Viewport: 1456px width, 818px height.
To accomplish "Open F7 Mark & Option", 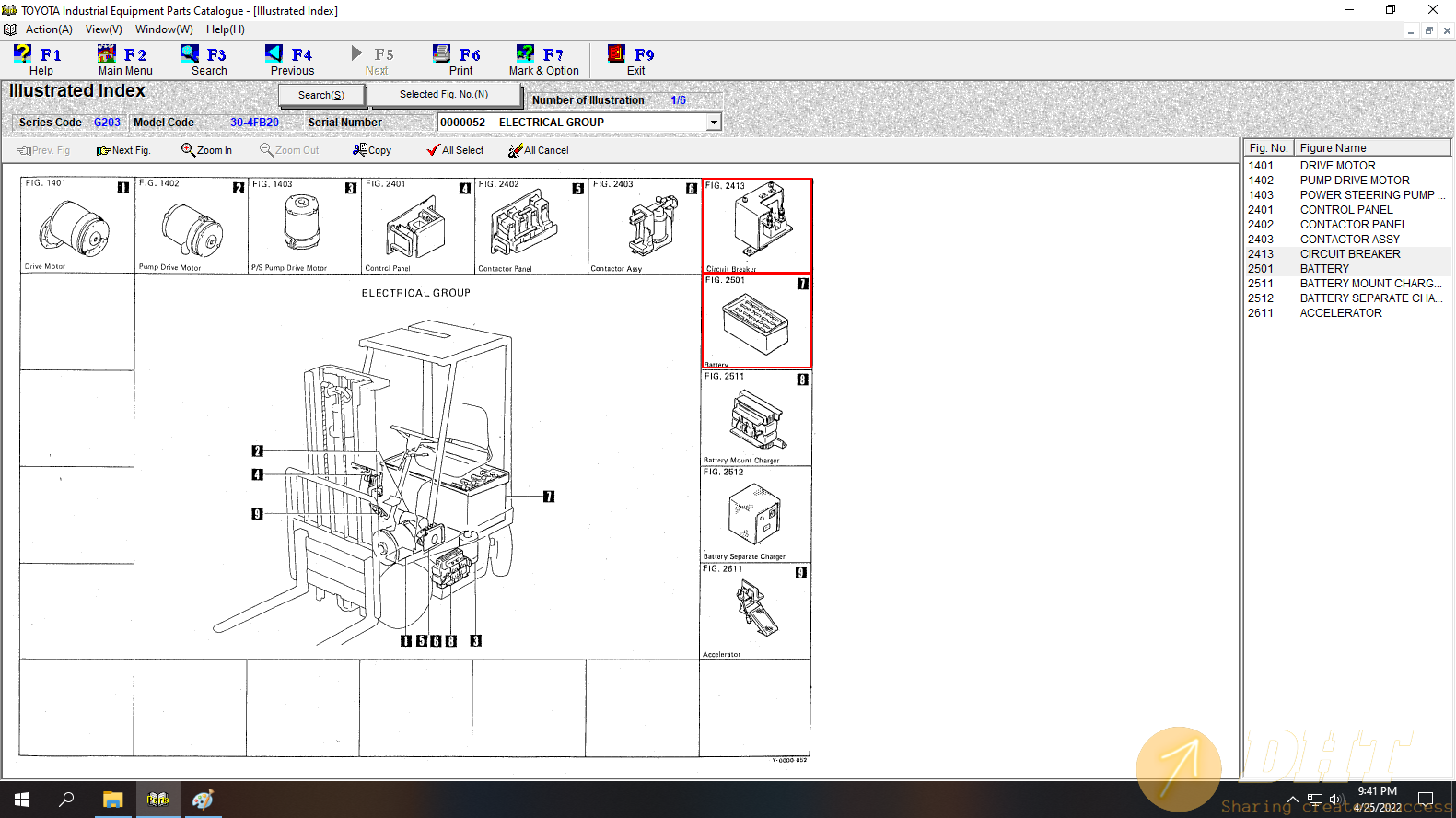I will click(x=543, y=61).
